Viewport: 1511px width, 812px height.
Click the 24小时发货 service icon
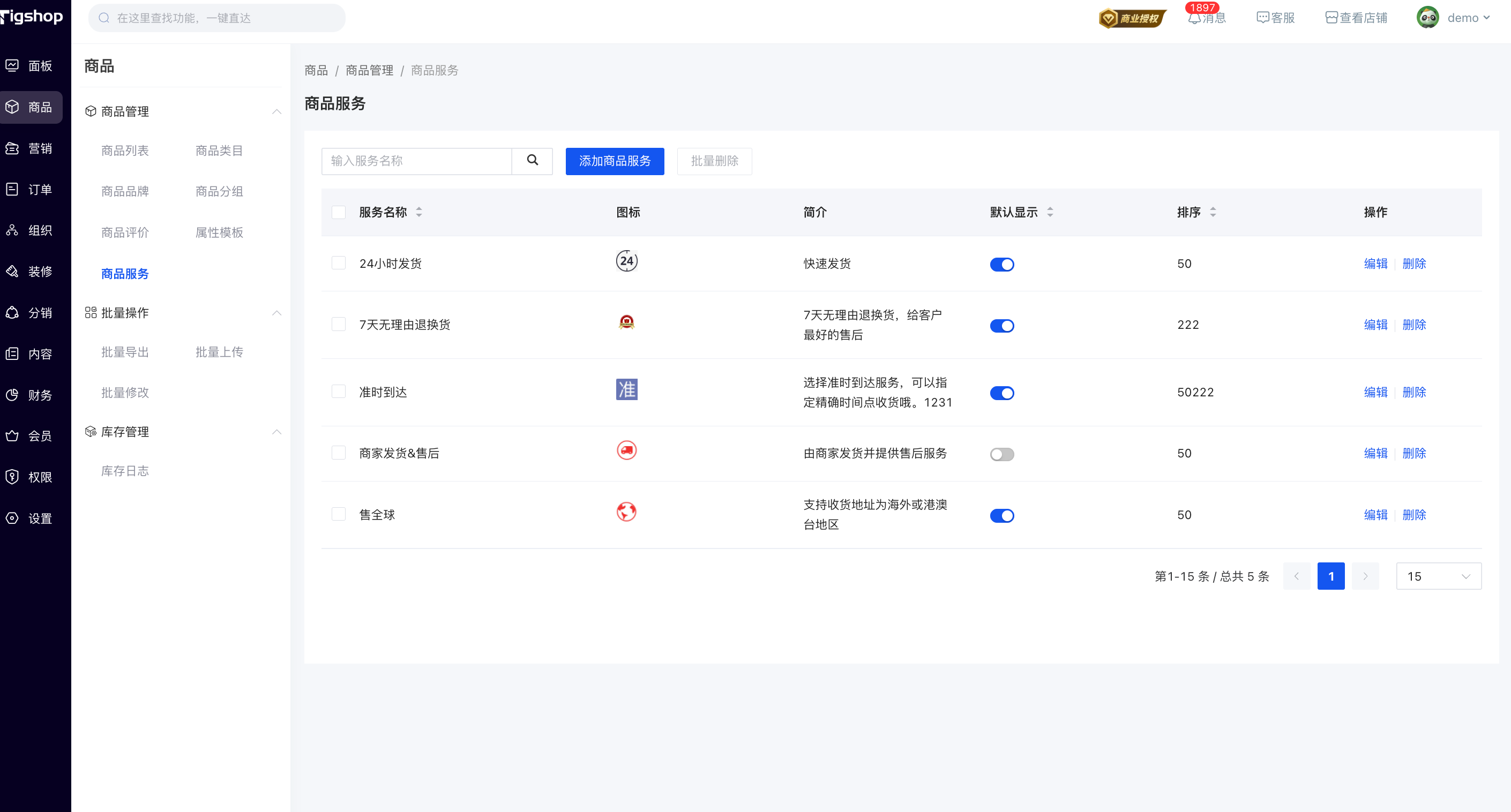click(x=626, y=261)
